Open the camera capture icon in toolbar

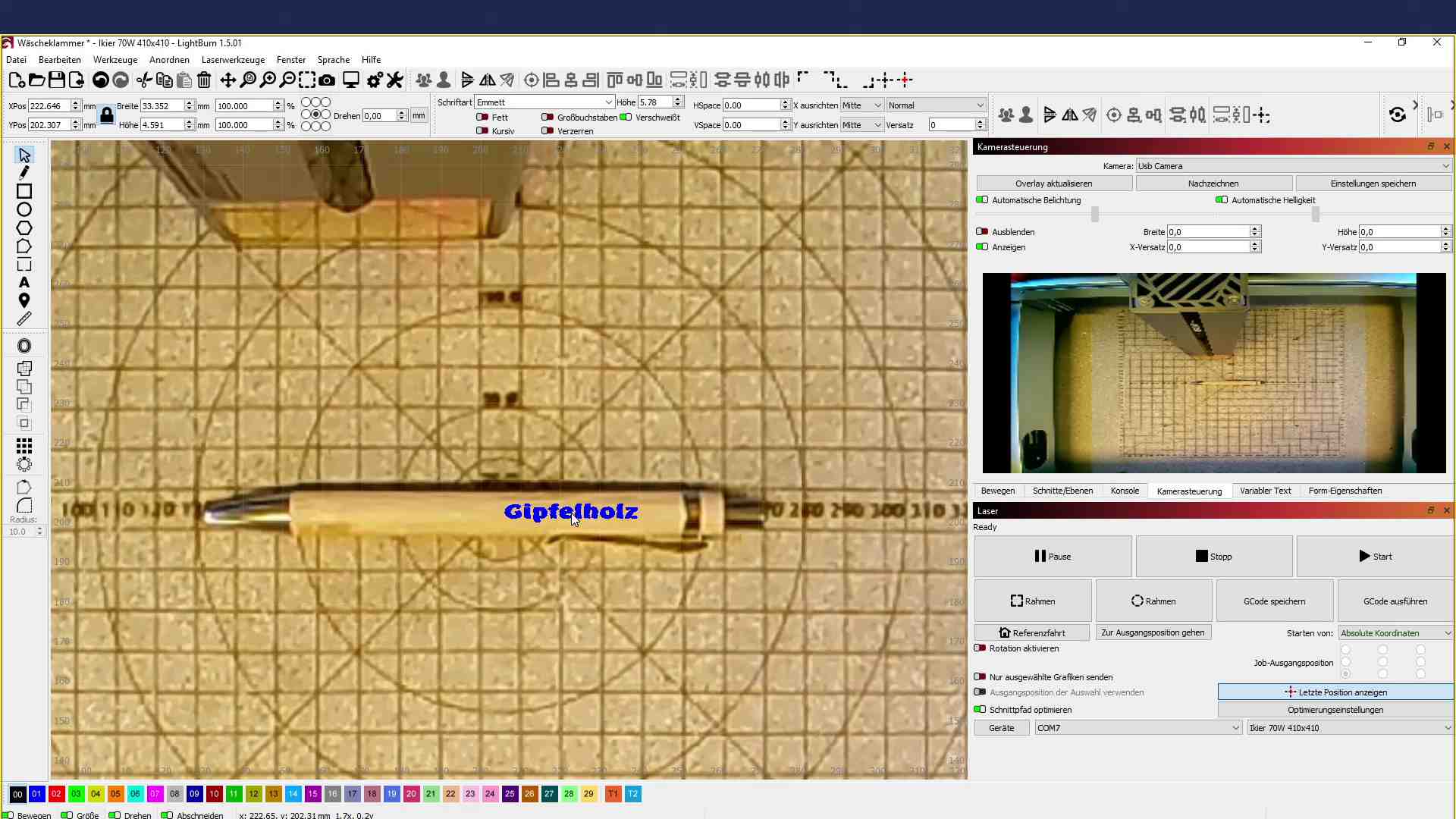(327, 80)
